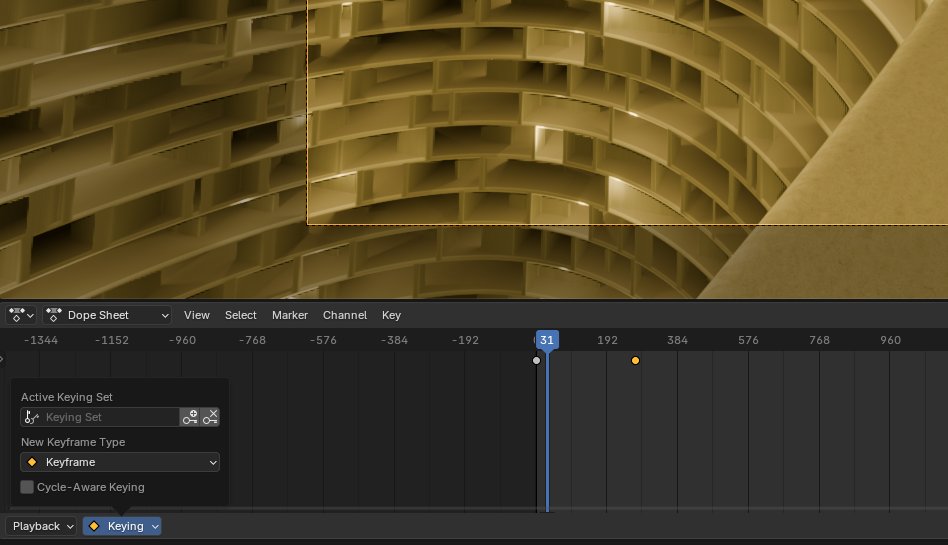Viewport: 948px width, 545px height.
Task: Open the Playback popover
Action: click(x=42, y=526)
